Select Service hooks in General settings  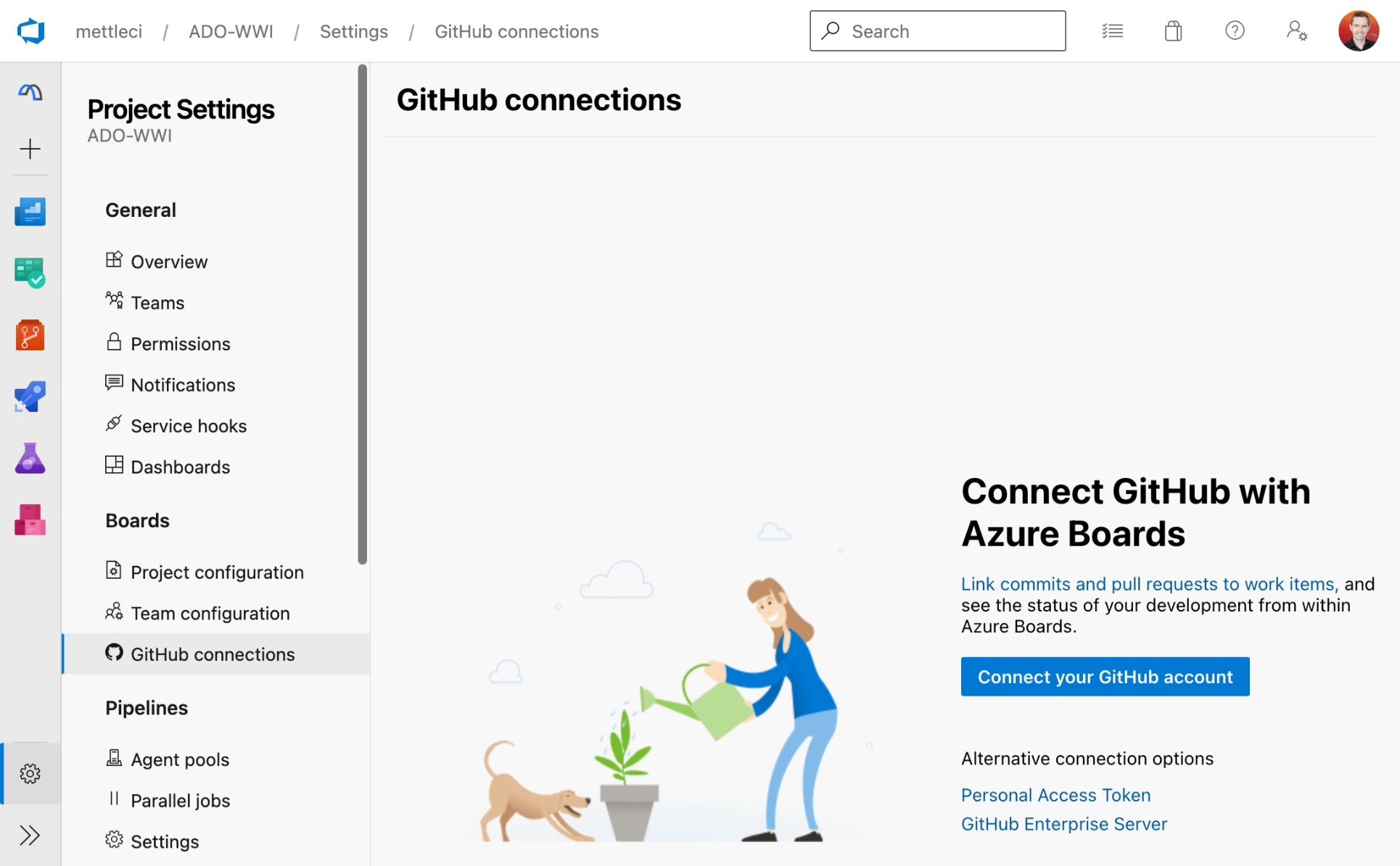click(x=189, y=426)
